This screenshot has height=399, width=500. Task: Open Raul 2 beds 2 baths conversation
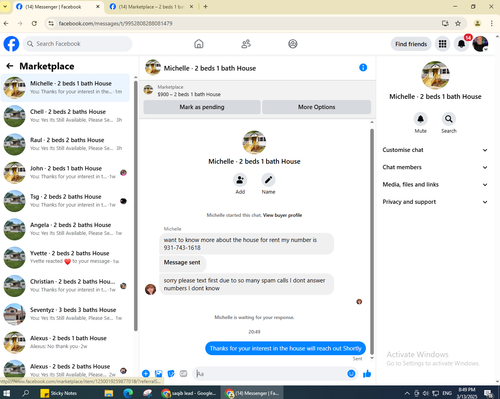click(x=65, y=144)
